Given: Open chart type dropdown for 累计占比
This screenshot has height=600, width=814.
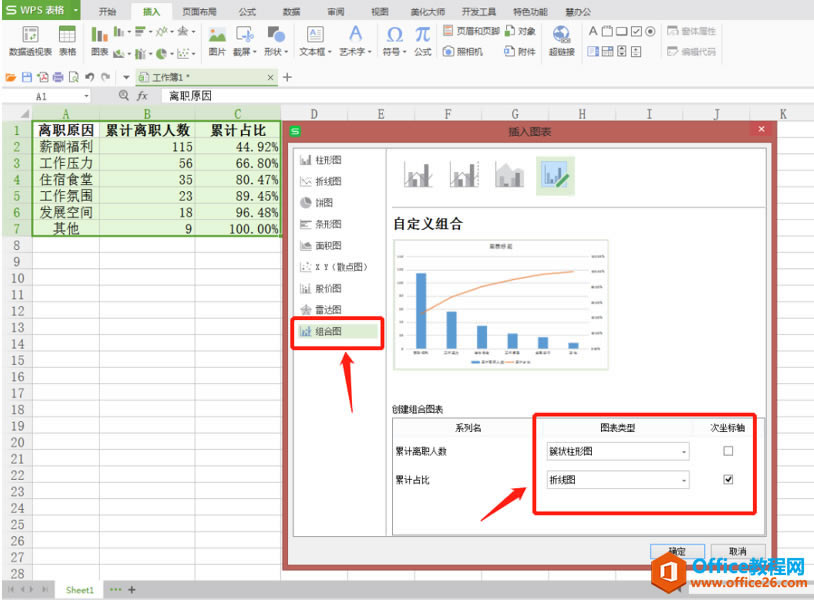Looking at the screenshot, I should [684, 480].
